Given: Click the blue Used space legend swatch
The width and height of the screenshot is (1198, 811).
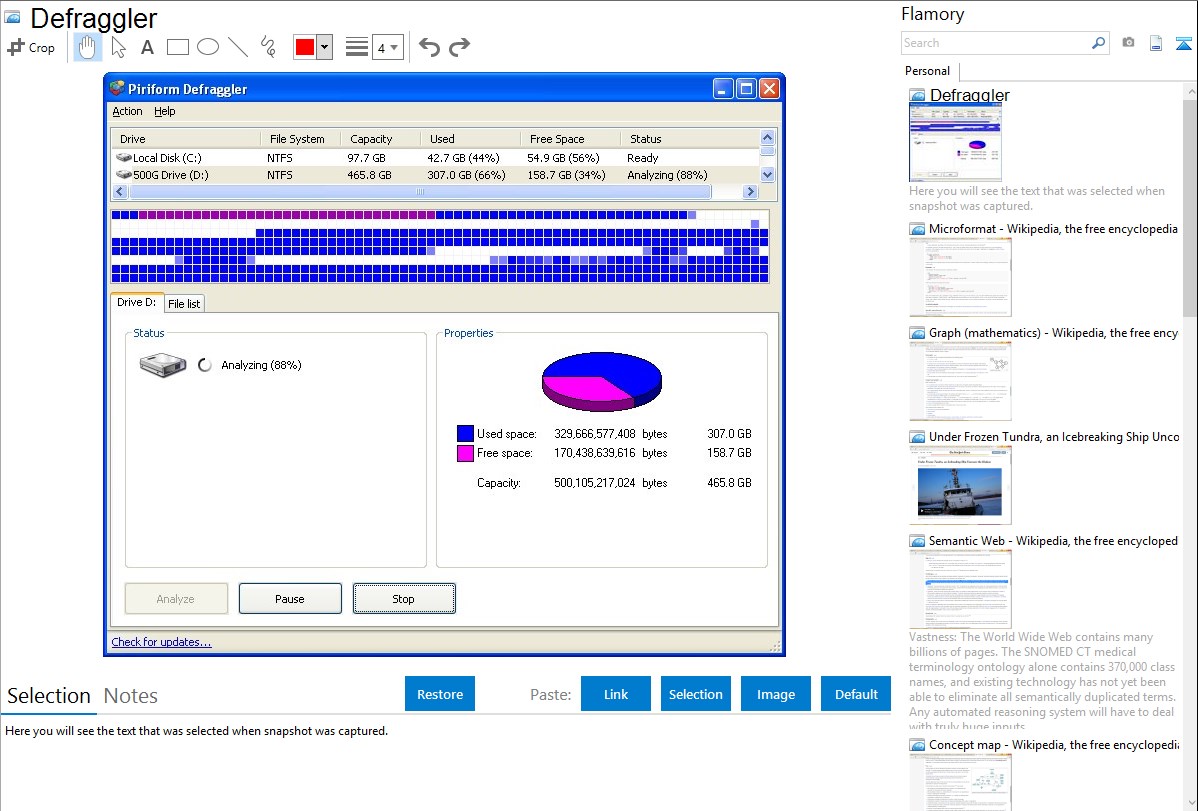Looking at the screenshot, I should [465, 433].
